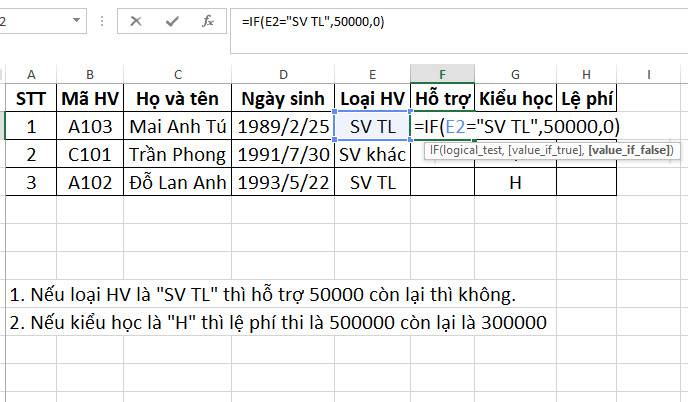The image size is (688, 402).
Task: Click the note starting '2. Nếu kiểu học là'
Action: [x=278, y=323]
